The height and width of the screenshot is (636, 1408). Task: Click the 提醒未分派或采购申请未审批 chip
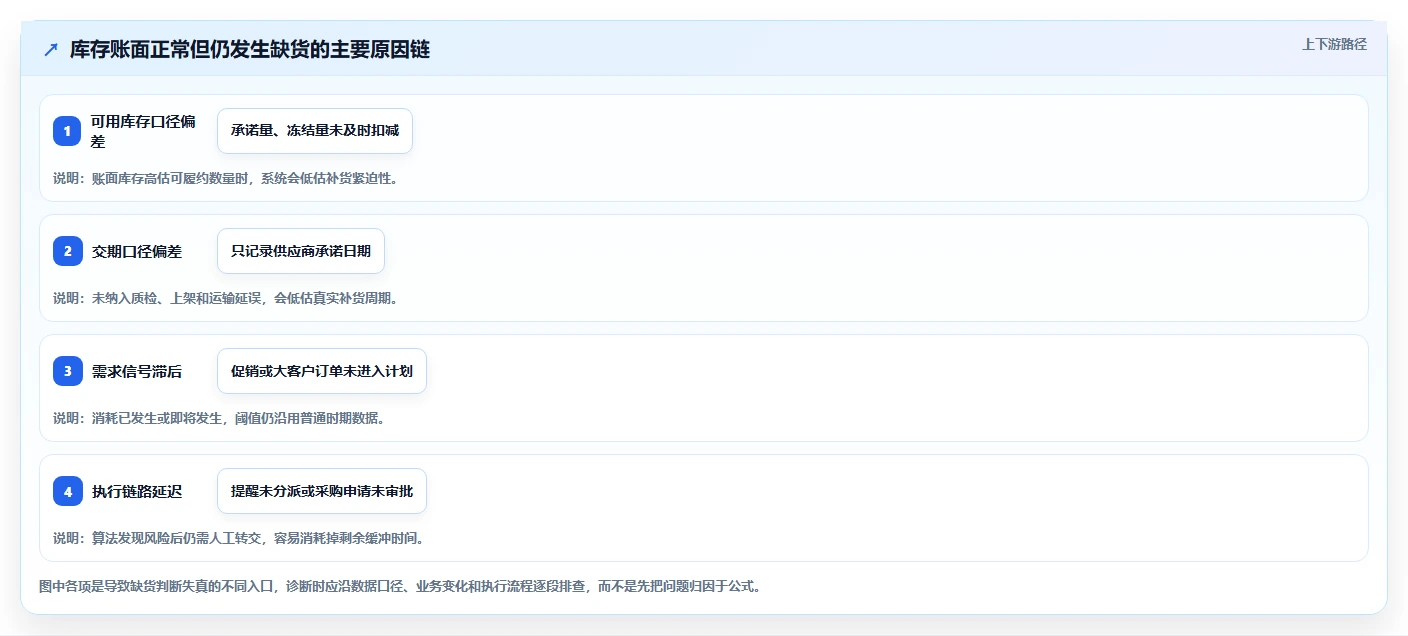click(322, 491)
